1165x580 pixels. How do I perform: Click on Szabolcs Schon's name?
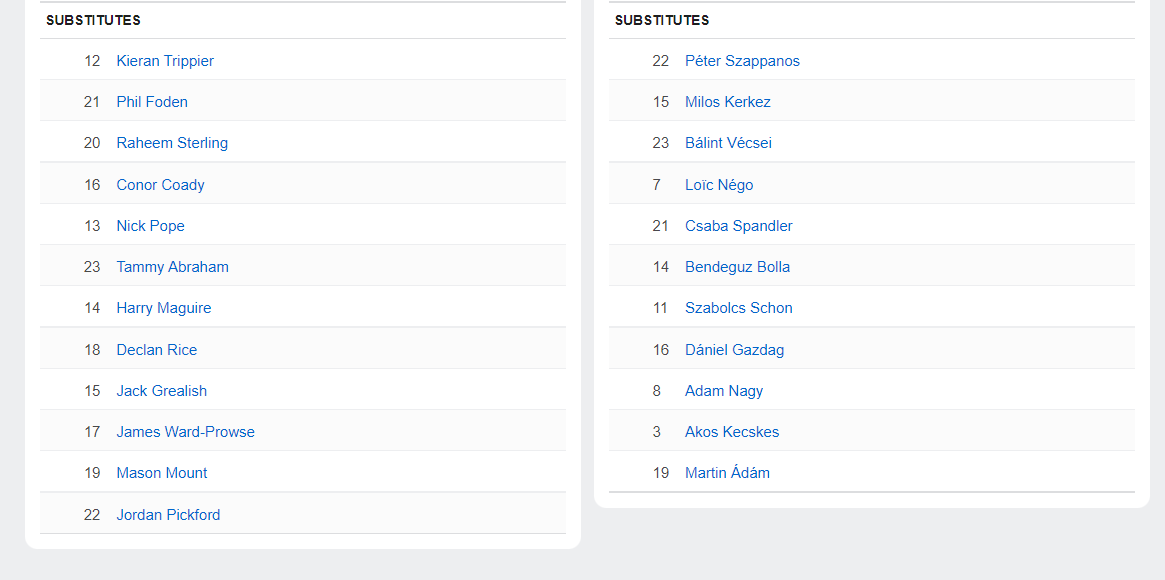739,308
